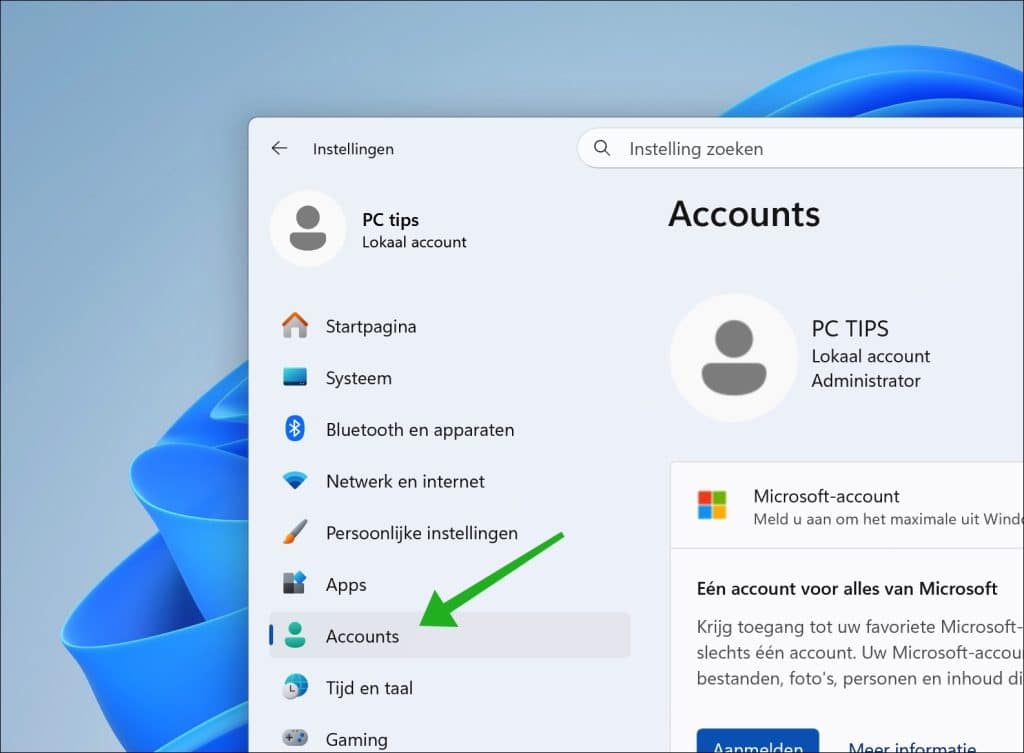Click the large PC TIPS profile picture
The height and width of the screenshot is (753, 1024).
pos(733,357)
